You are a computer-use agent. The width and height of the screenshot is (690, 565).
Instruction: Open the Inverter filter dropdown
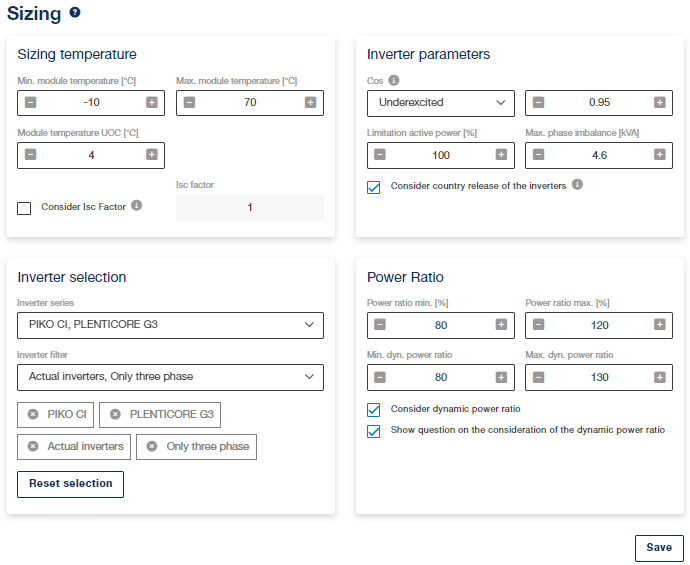click(x=170, y=378)
